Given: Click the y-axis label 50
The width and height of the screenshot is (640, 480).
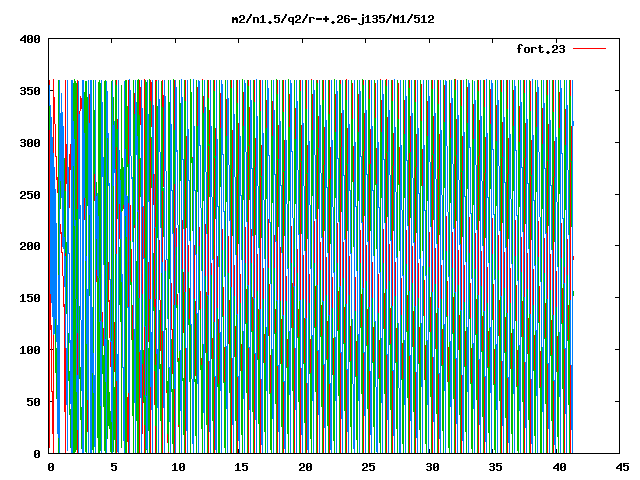Looking at the screenshot, I should point(33,402).
